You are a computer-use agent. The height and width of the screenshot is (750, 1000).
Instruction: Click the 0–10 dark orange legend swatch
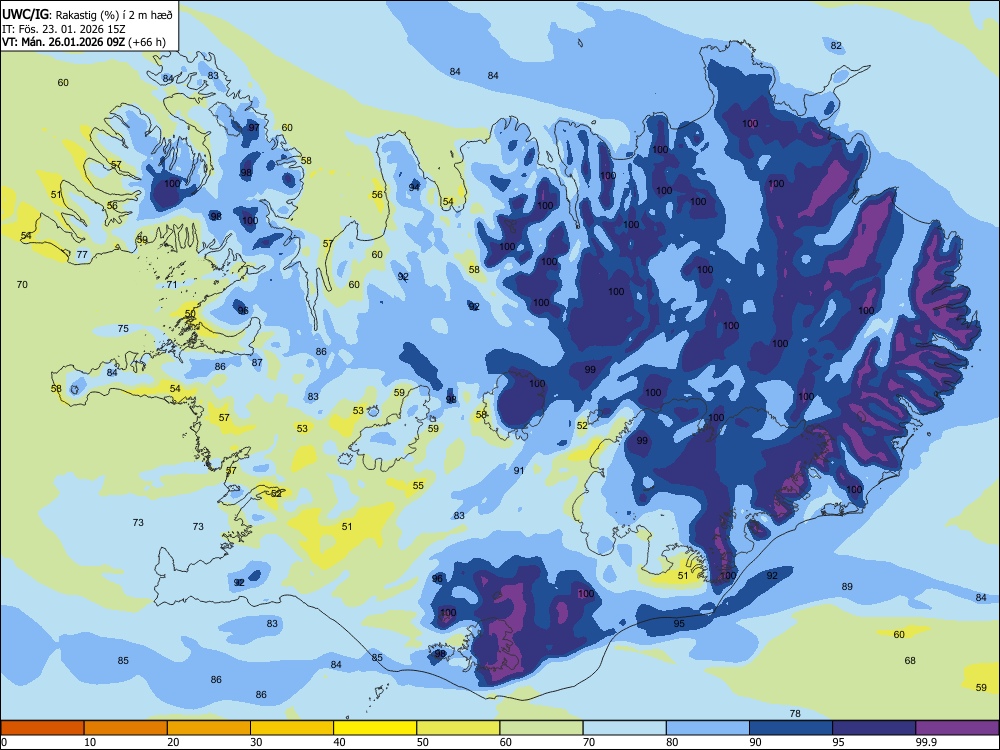coord(42,728)
